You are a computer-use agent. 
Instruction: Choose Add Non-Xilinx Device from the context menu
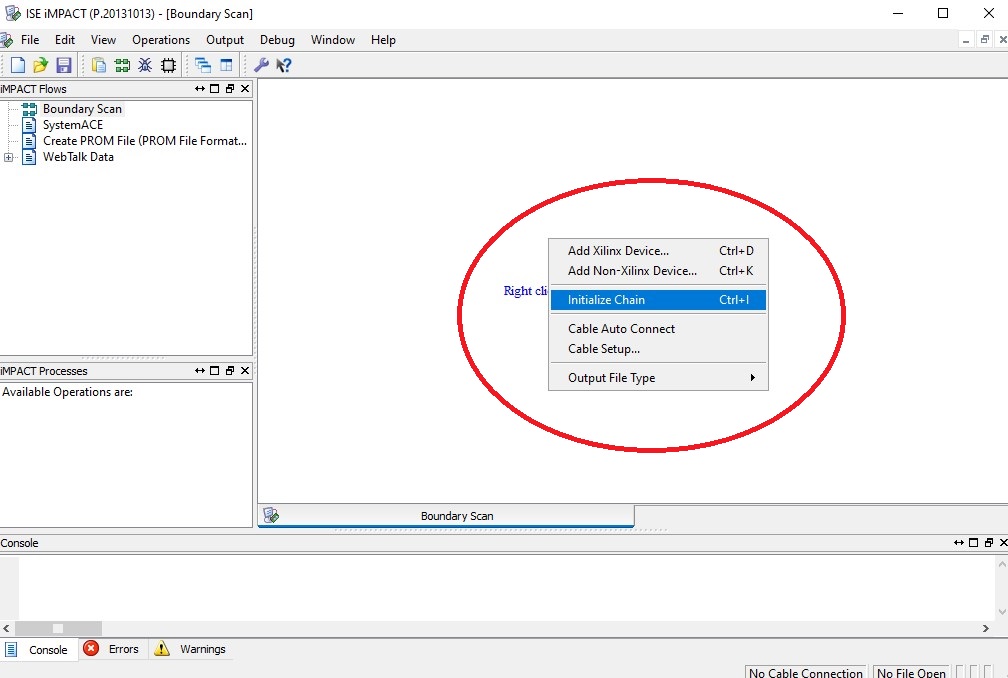point(658,271)
